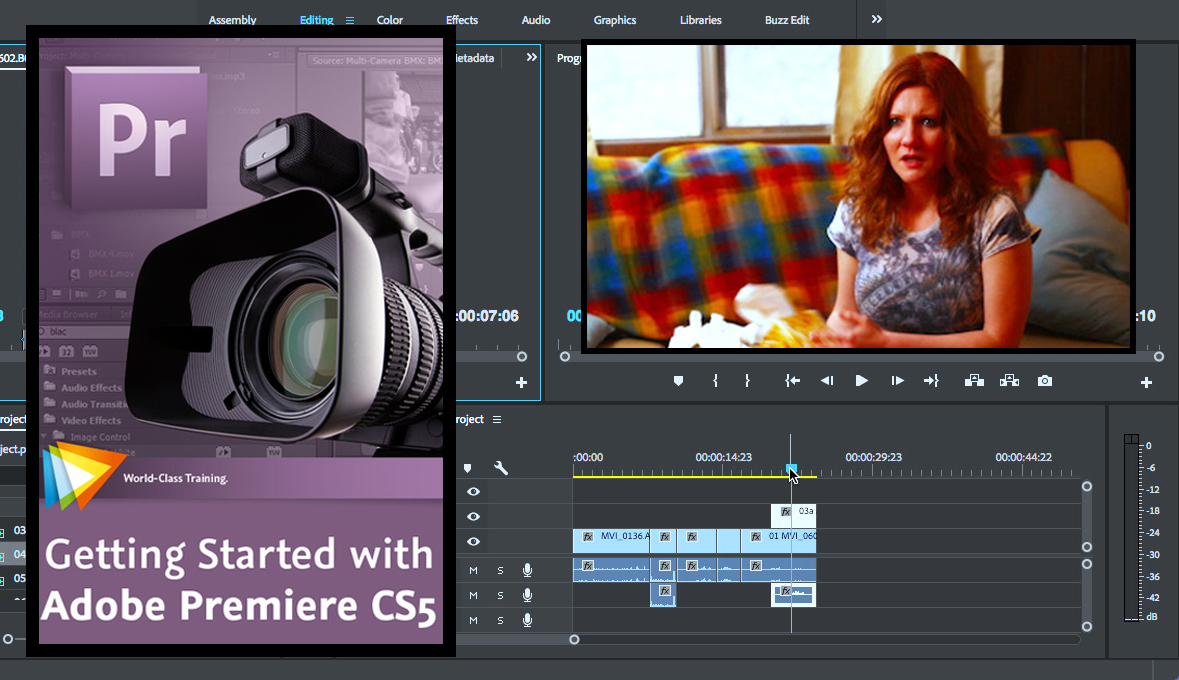Click the Lift button
The width and height of the screenshot is (1179, 680).
coord(974,381)
